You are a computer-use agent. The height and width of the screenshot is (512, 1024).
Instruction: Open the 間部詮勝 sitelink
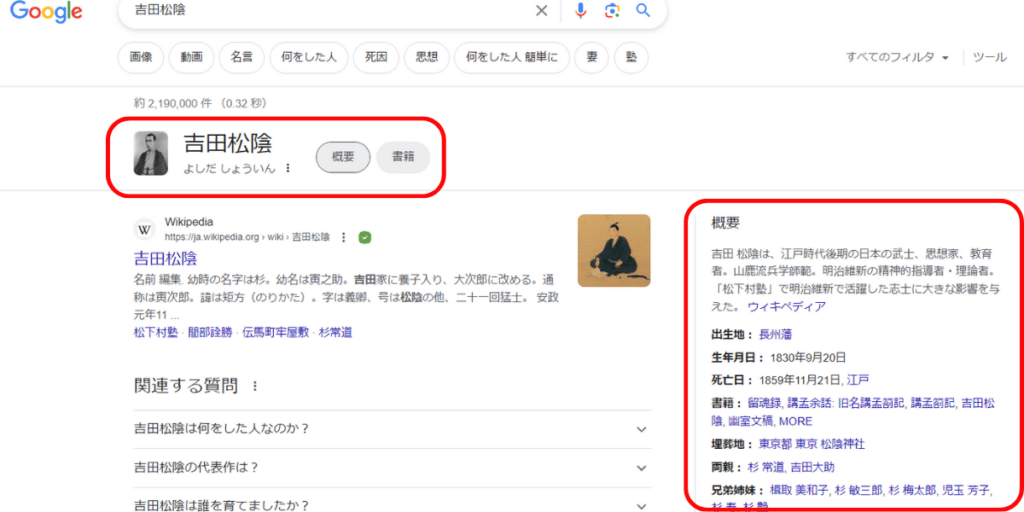point(210,332)
